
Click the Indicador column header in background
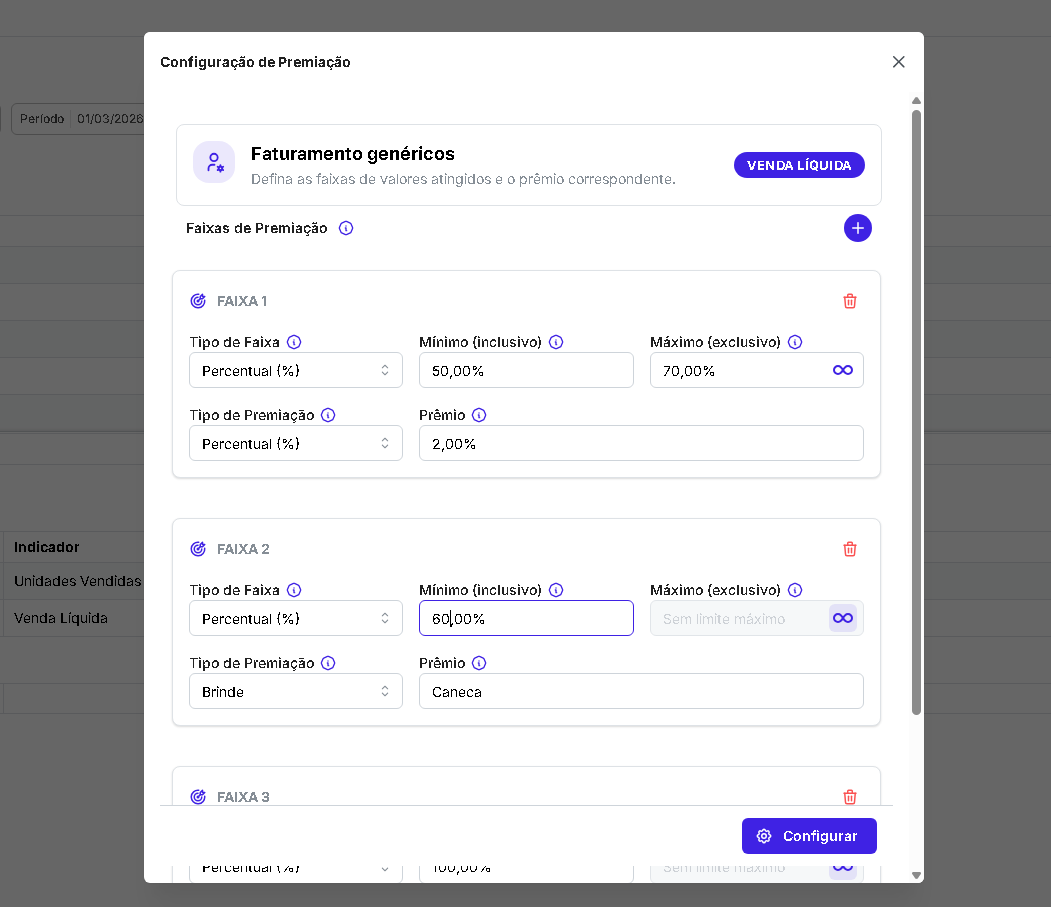point(46,547)
